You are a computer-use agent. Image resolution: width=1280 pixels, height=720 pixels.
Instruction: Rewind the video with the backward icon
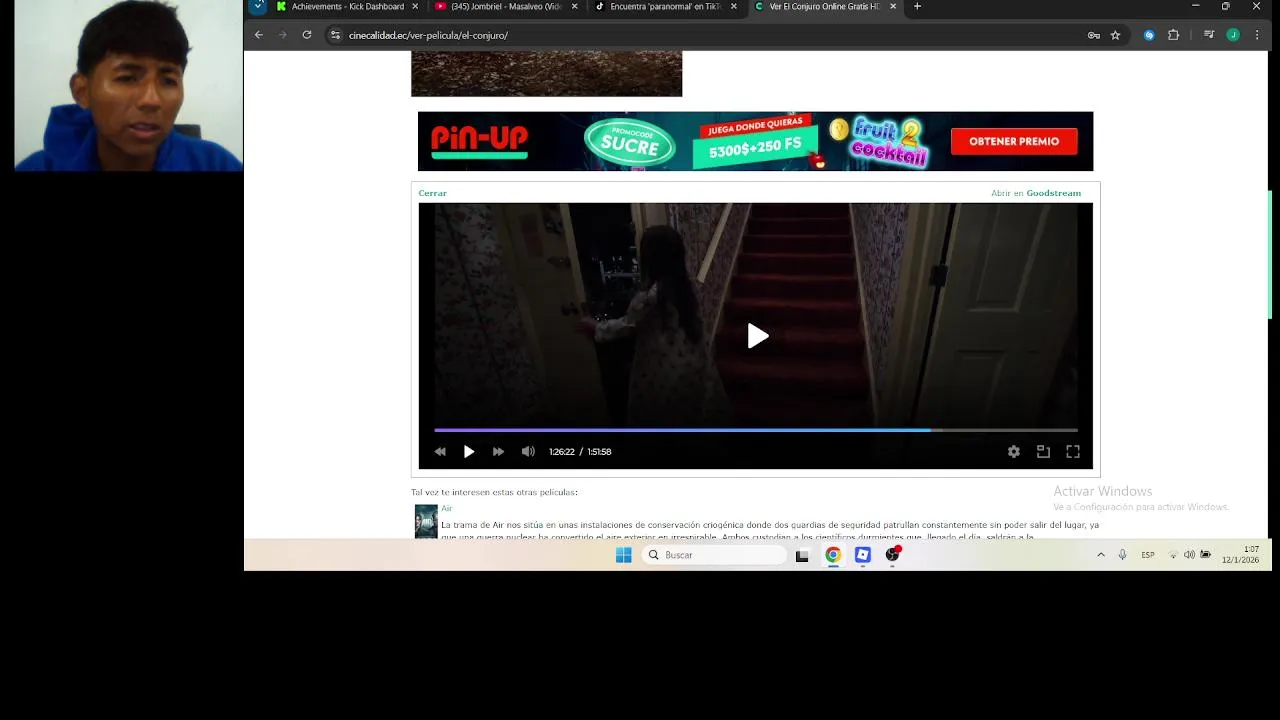click(440, 452)
